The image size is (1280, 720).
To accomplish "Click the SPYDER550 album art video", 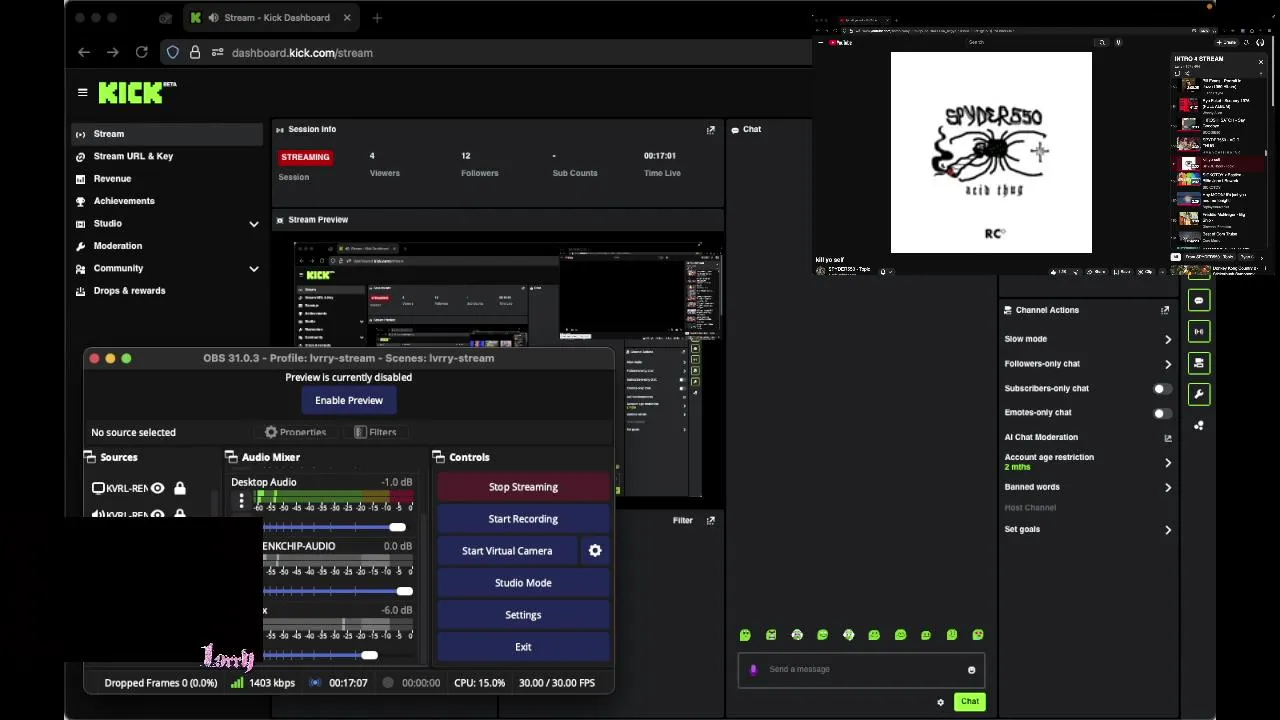I will pos(991,153).
